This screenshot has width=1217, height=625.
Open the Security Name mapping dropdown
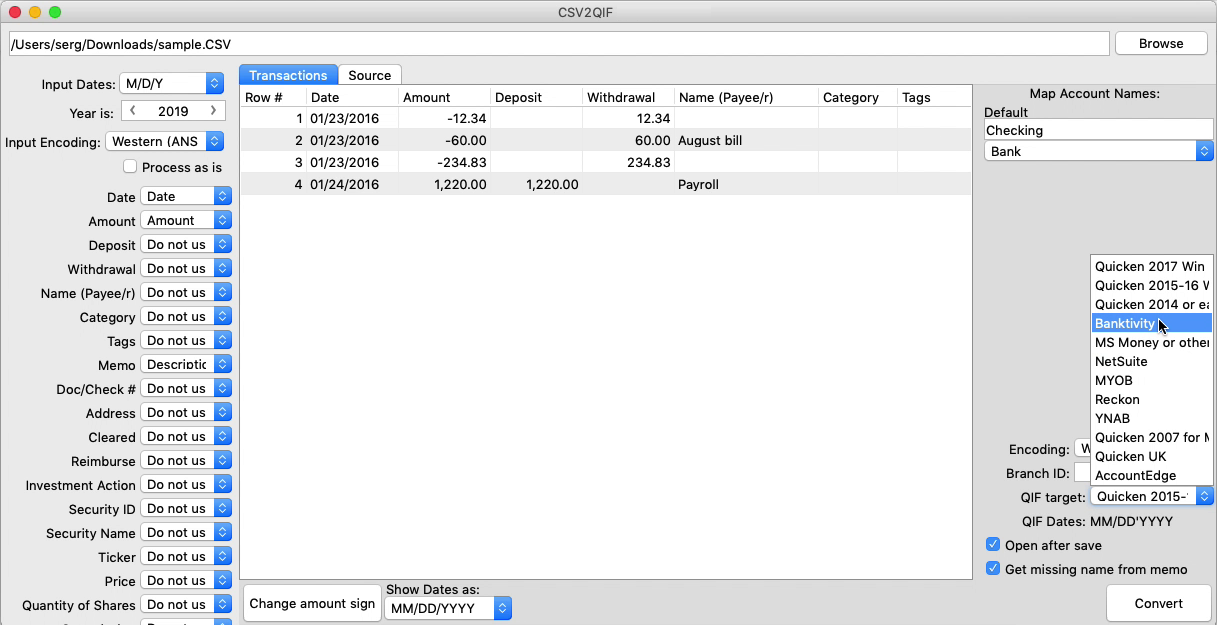point(186,533)
